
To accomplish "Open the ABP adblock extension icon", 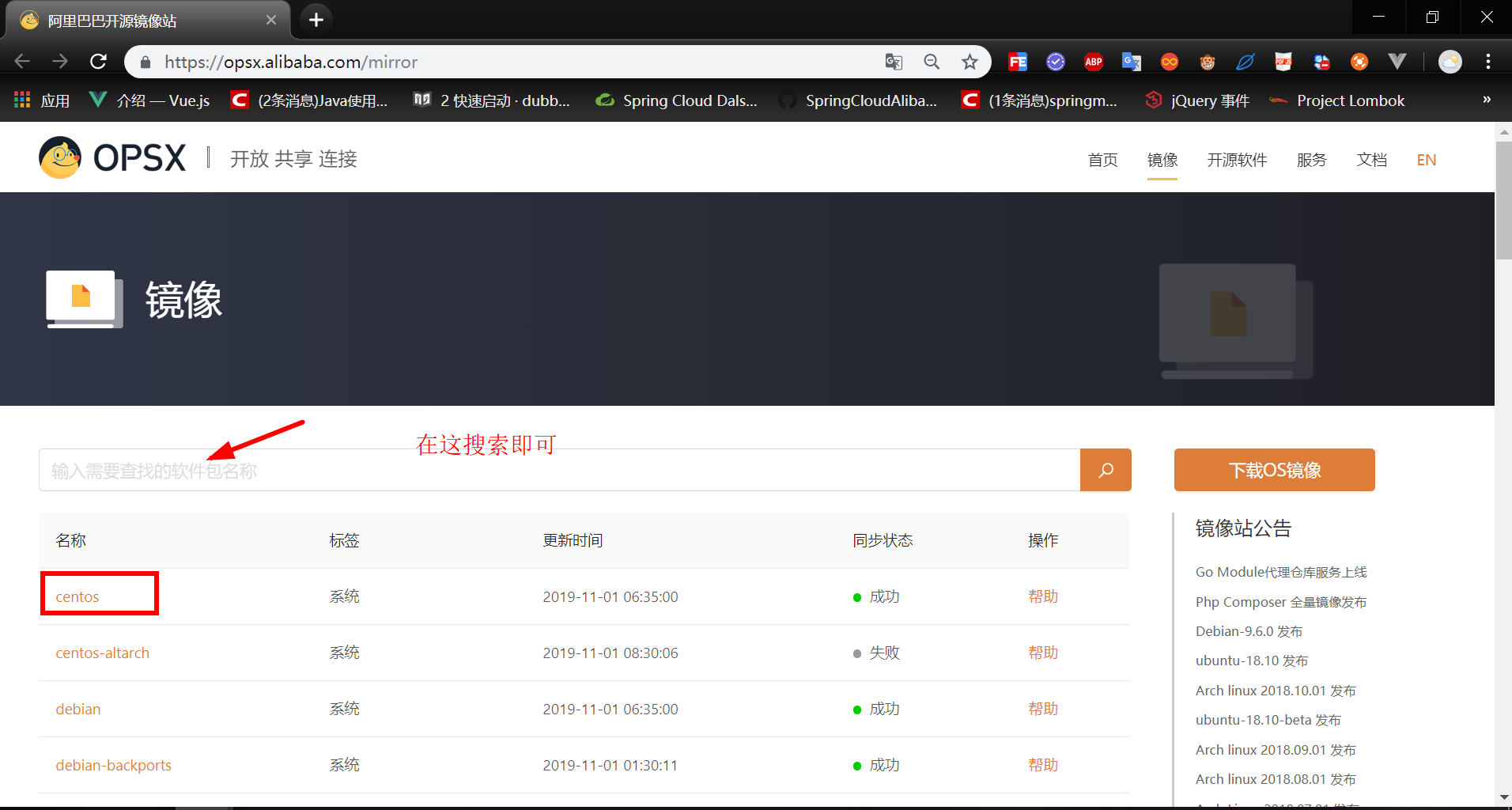I will [1094, 62].
